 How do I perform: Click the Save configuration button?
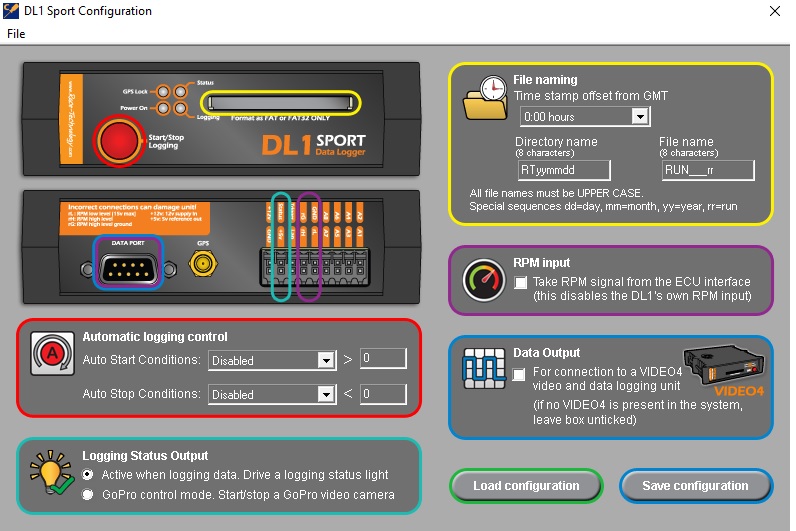click(697, 486)
